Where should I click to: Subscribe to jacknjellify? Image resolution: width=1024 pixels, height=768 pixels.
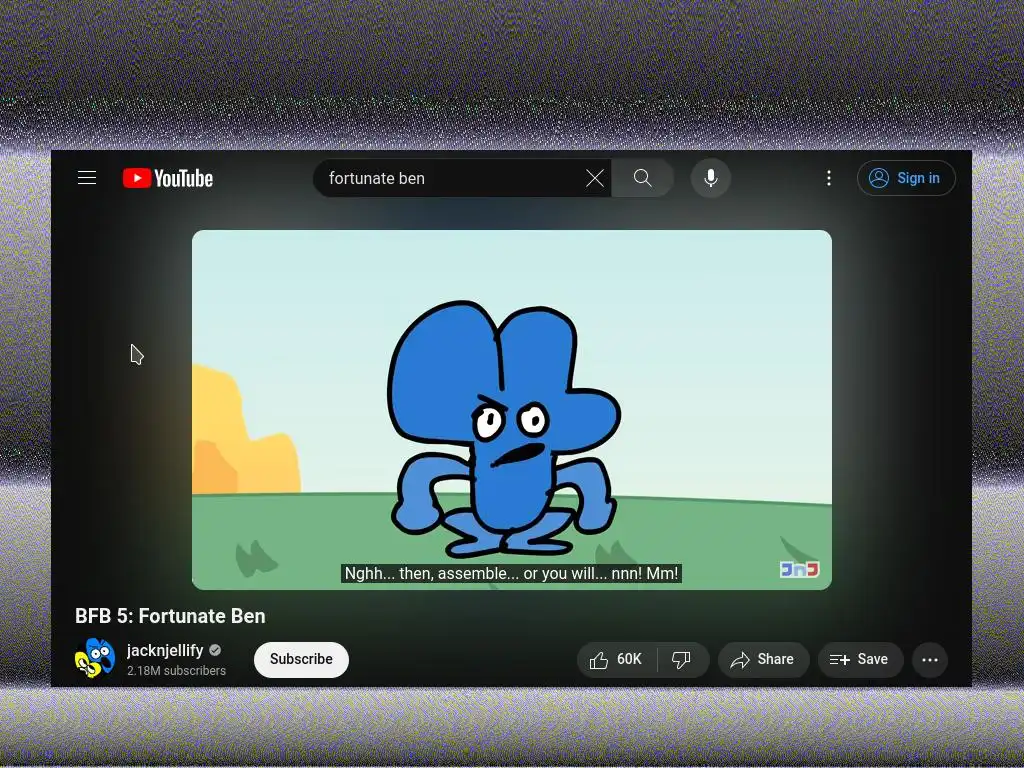pos(301,660)
